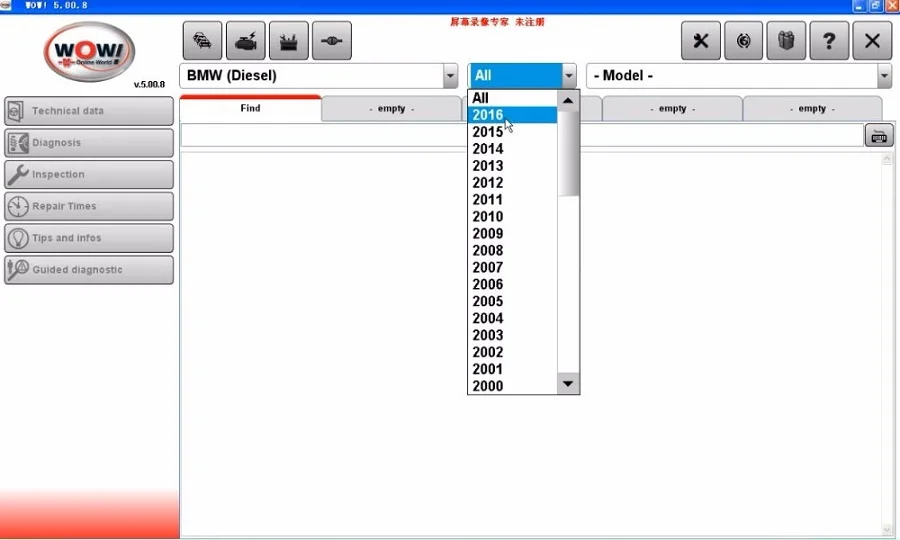Click the connector plug toolbar icon
The width and height of the screenshot is (900, 540).
(x=332, y=41)
